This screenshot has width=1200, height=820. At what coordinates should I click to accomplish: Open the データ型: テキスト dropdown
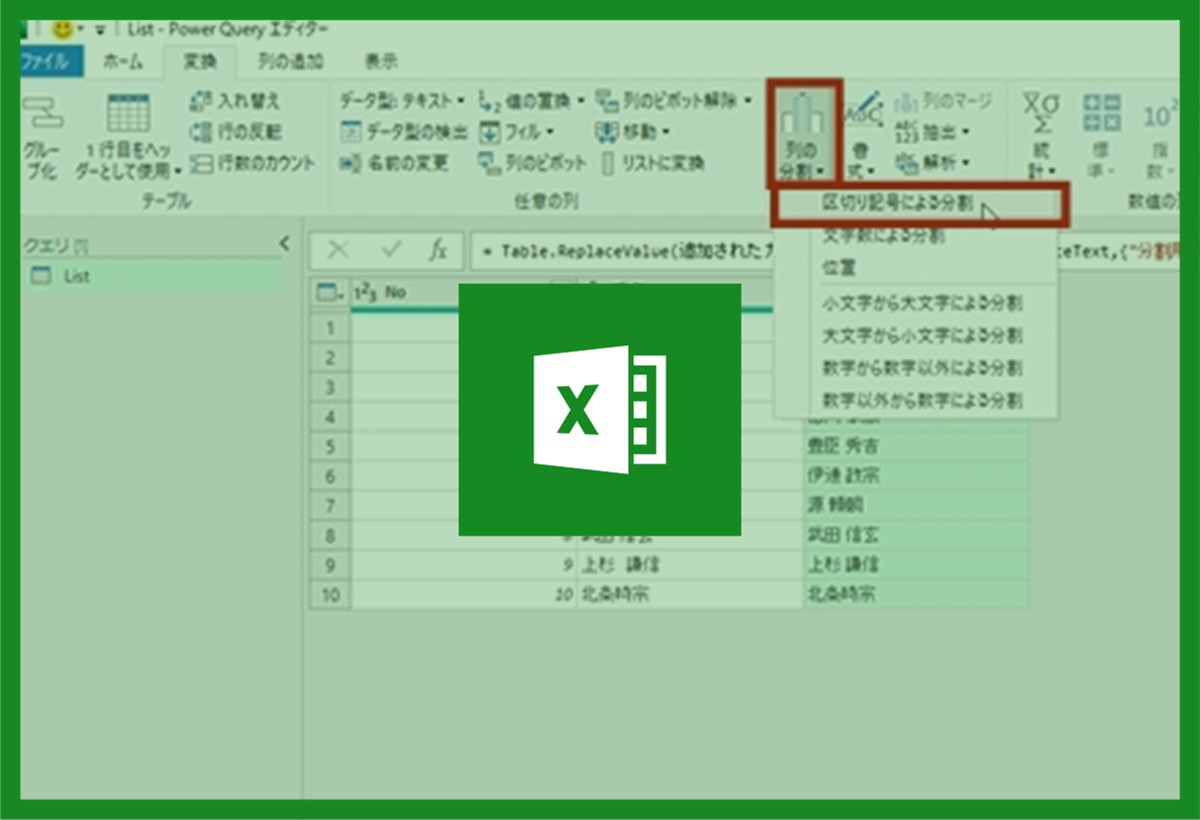pyautogui.click(x=460, y=101)
